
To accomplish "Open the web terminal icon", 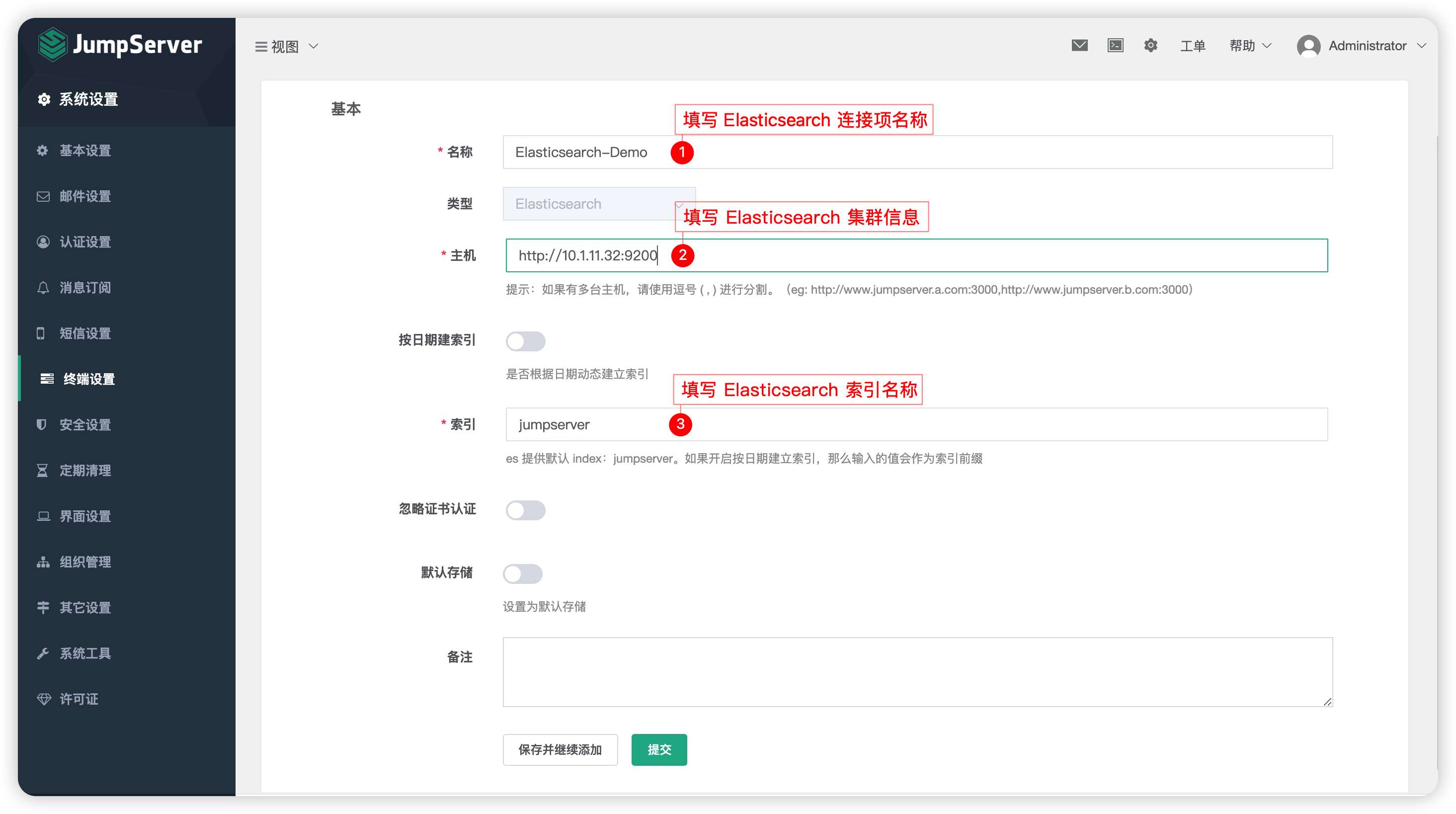I will tap(1115, 46).
